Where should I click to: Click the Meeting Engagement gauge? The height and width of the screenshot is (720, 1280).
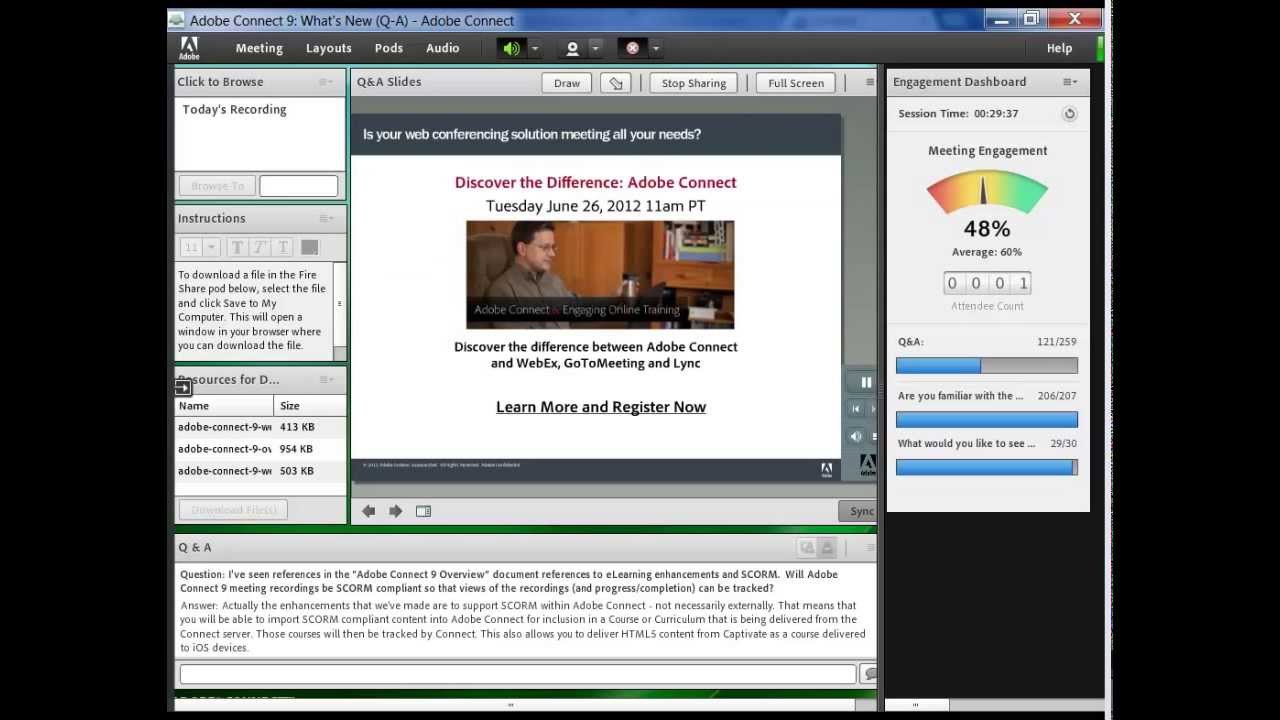(x=987, y=193)
